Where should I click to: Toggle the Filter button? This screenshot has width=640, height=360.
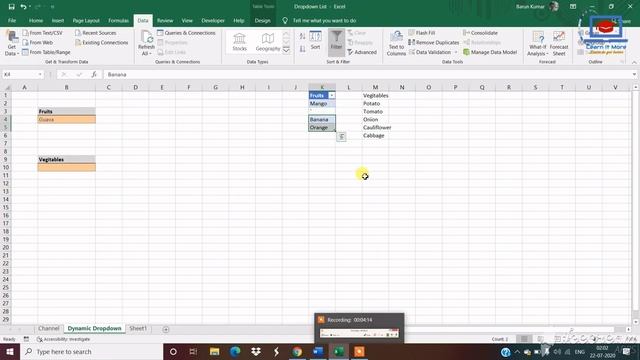336,41
